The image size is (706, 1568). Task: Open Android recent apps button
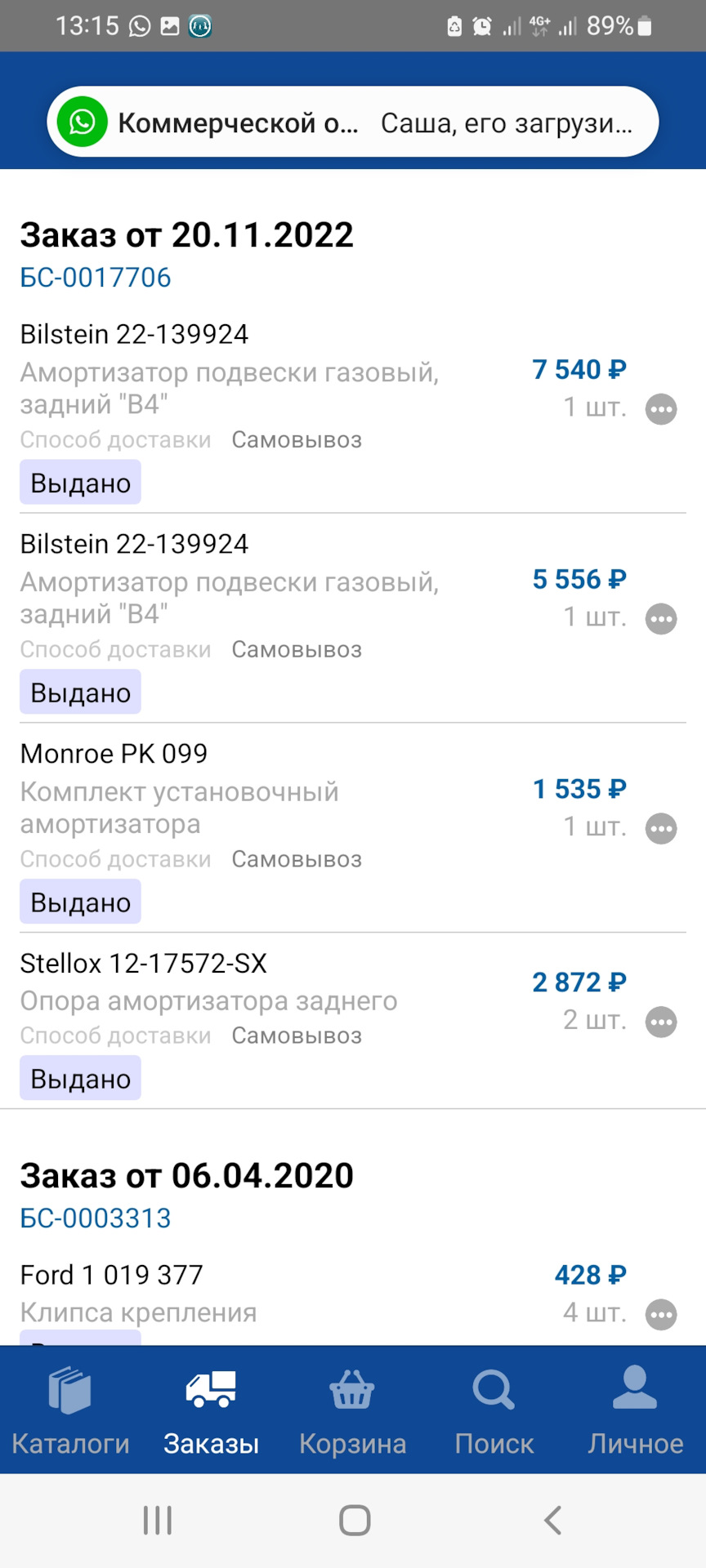(157, 1521)
